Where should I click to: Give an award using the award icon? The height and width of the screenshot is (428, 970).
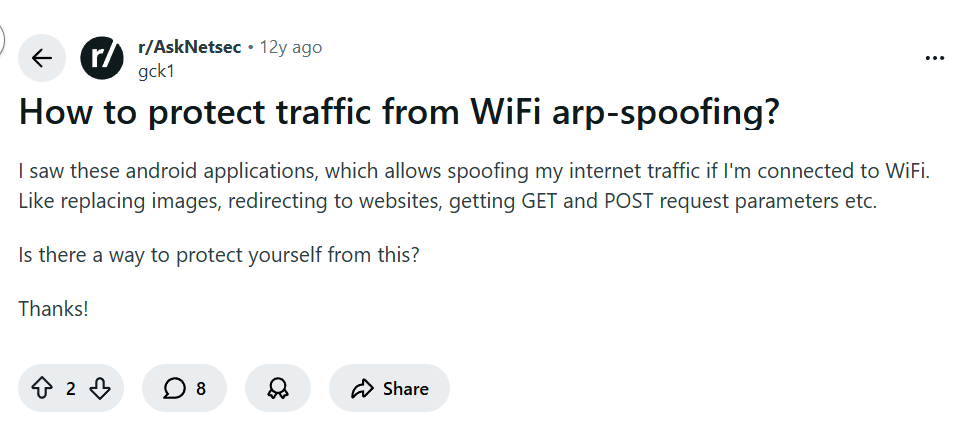pos(276,389)
